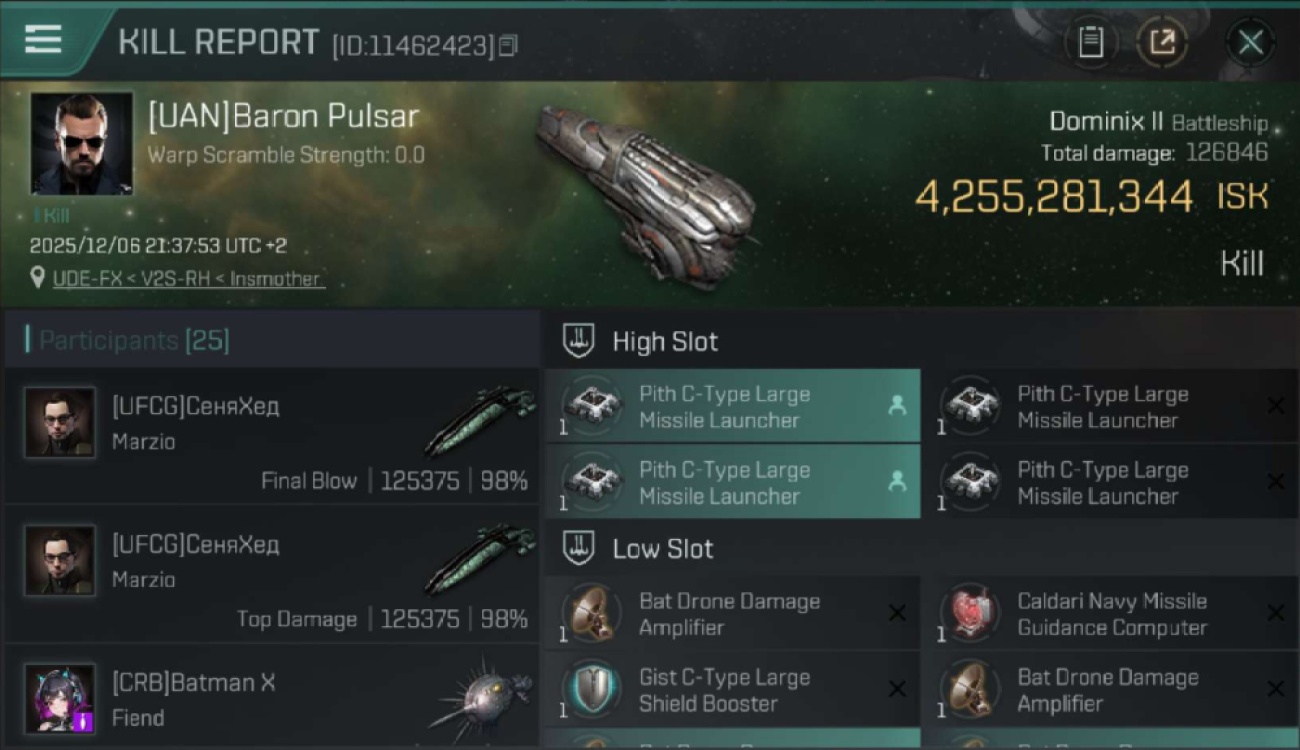Click the clipboard report icon
This screenshot has width=1300, height=750.
1091,42
